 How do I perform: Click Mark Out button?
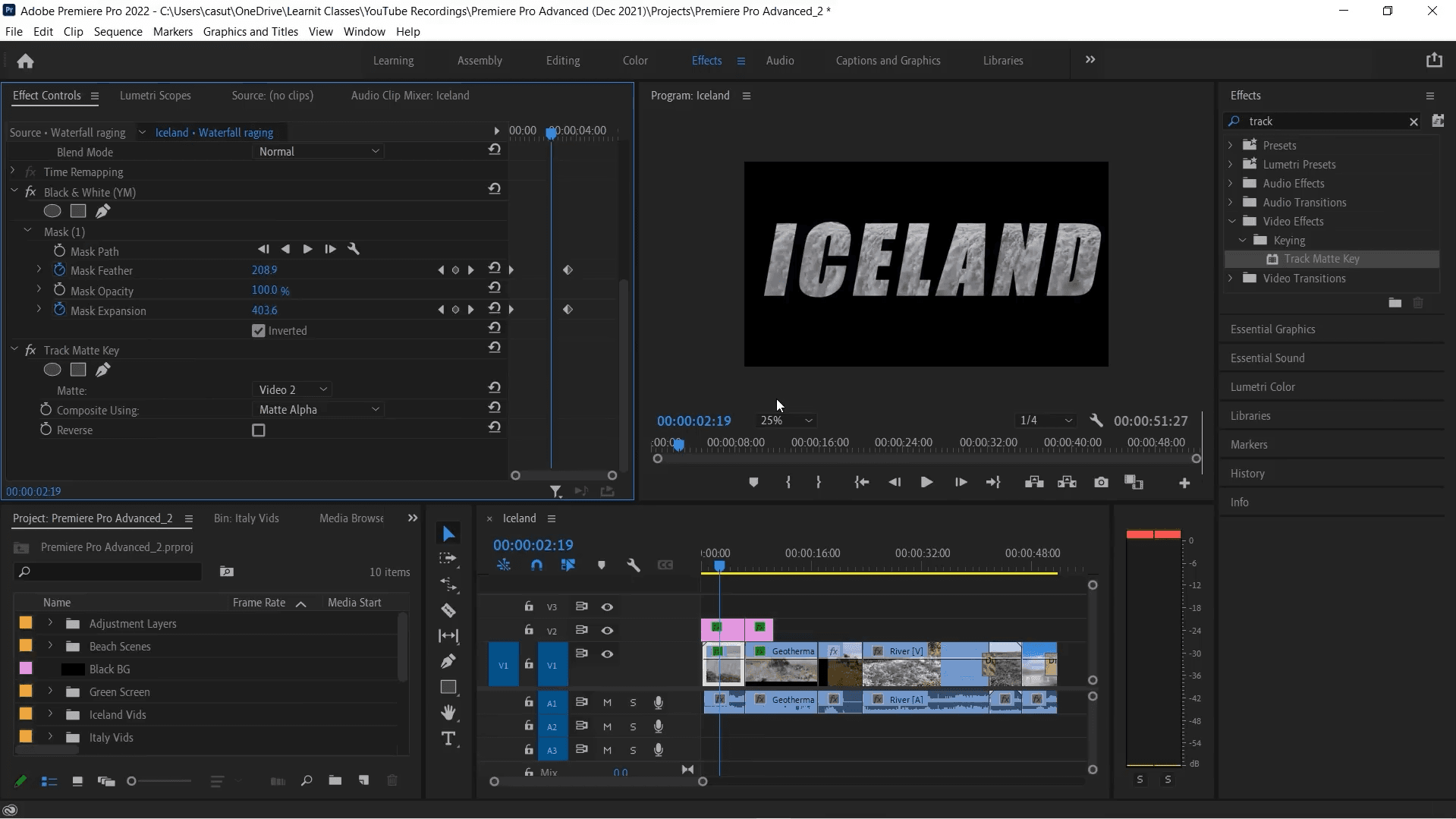[x=819, y=483]
